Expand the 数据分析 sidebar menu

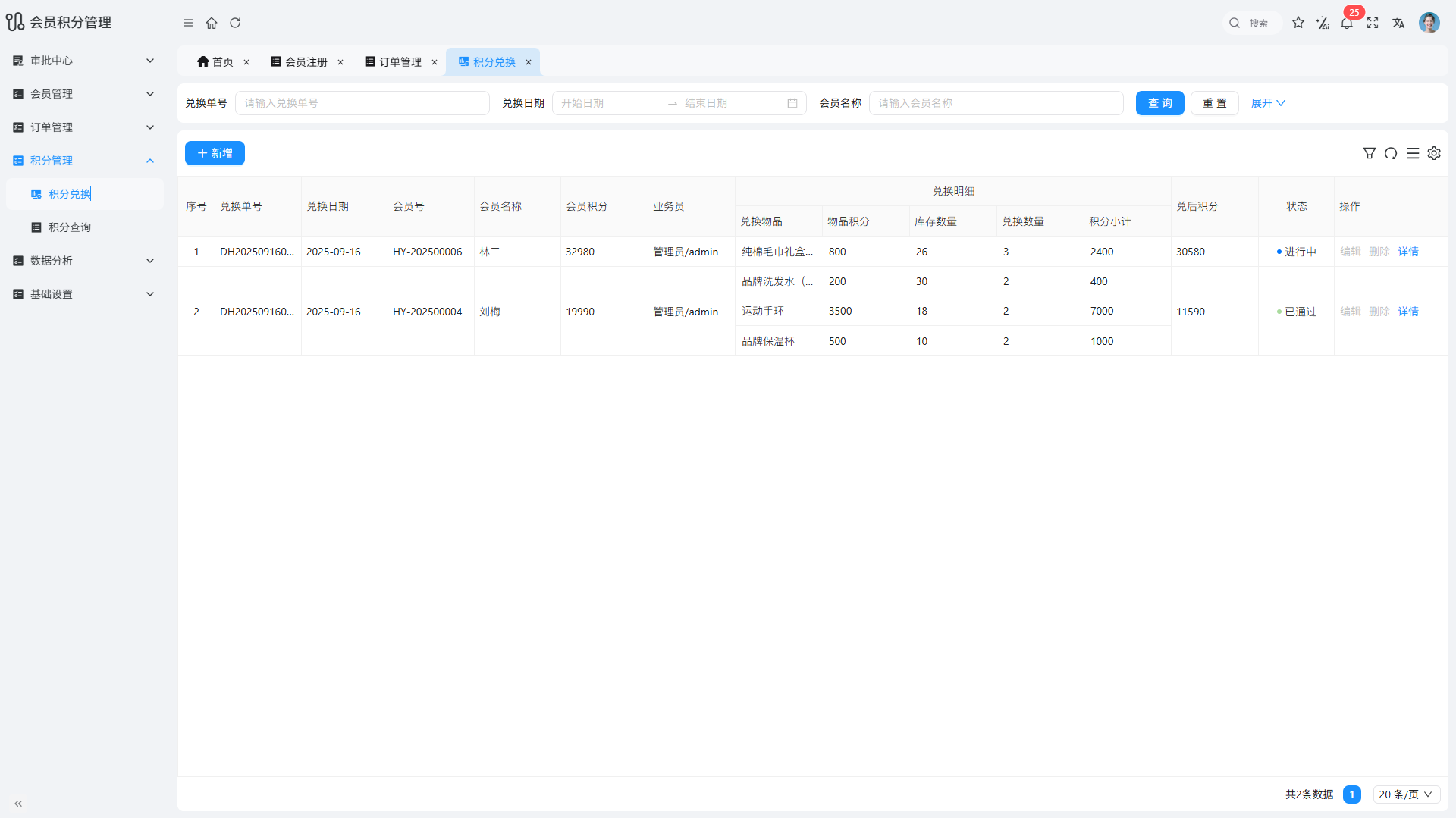[x=83, y=261]
